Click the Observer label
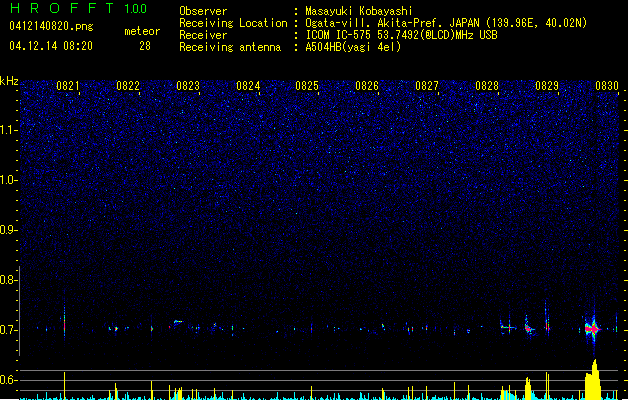Viewport: 629px width, 400px height. coord(203,11)
